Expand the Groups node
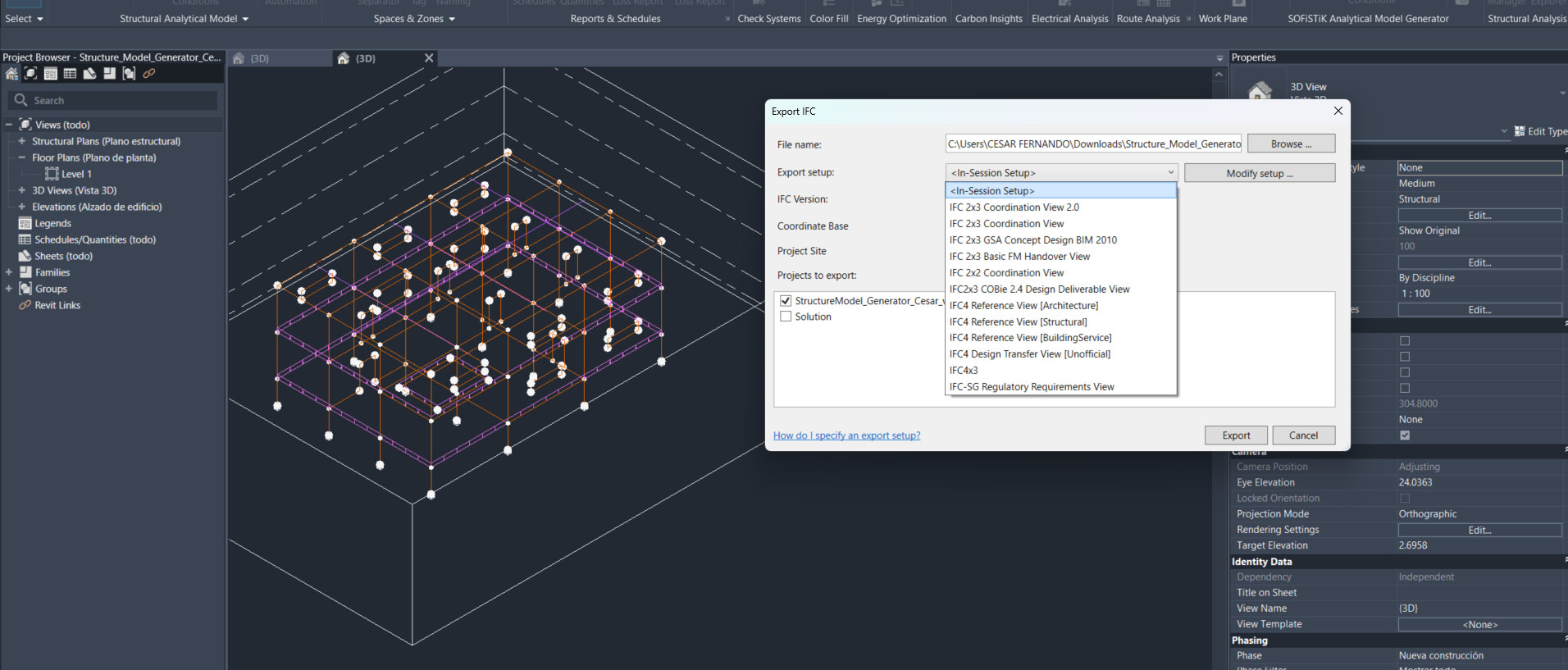This screenshot has height=670, width=1568. tap(8, 289)
